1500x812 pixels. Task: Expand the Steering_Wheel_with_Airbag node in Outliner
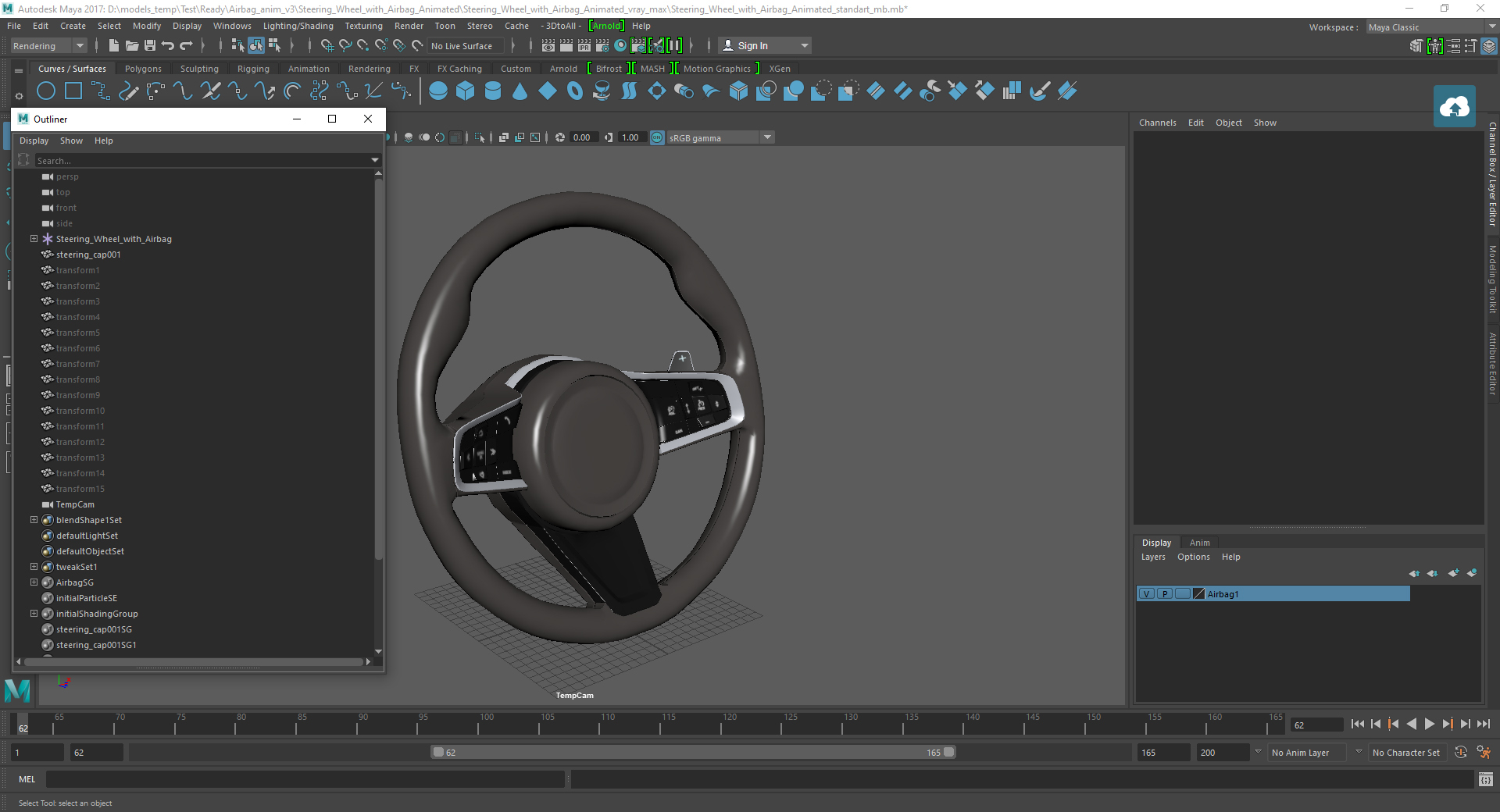point(34,239)
